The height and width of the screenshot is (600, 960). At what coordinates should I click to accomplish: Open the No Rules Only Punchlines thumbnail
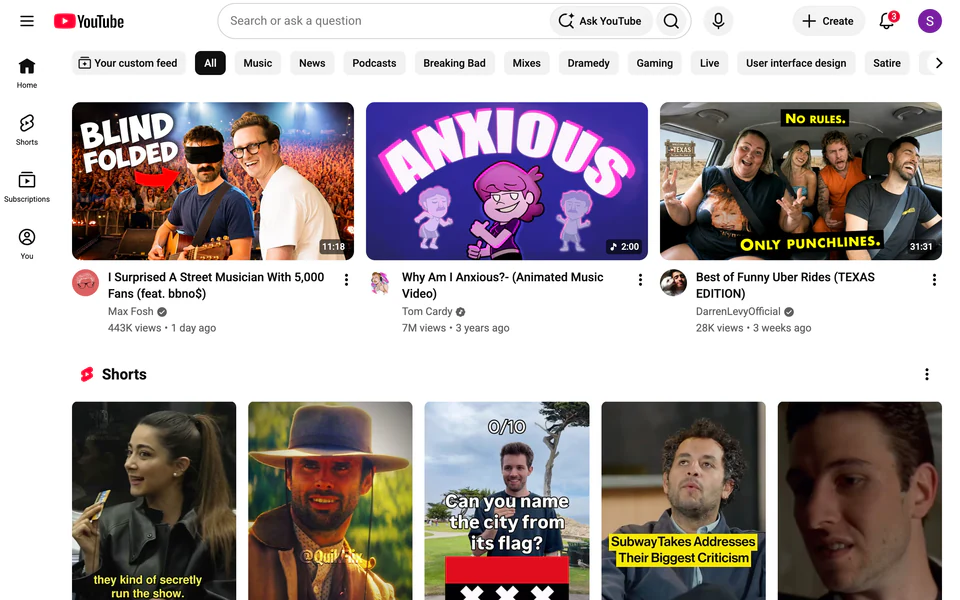801,181
